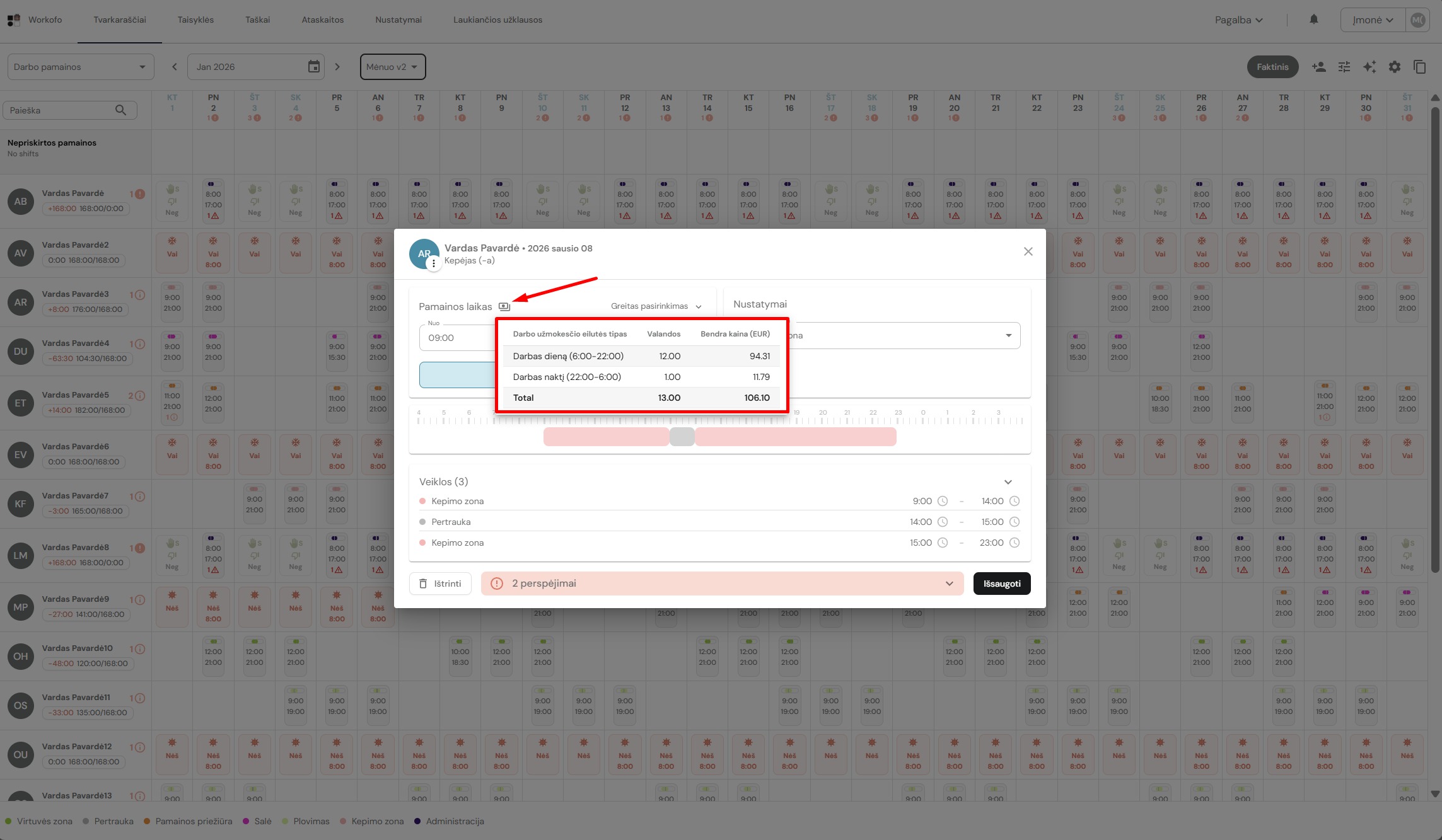Viewport: 1442px width, 840px height.
Task: Click the clock icon next to 14:00 end time
Action: 1015,501
